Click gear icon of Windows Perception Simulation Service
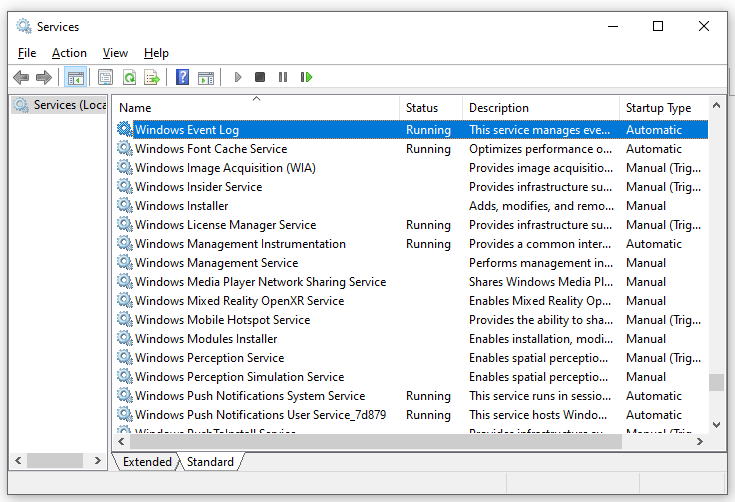This screenshot has width=735, height=502. (x=125, y=376)
